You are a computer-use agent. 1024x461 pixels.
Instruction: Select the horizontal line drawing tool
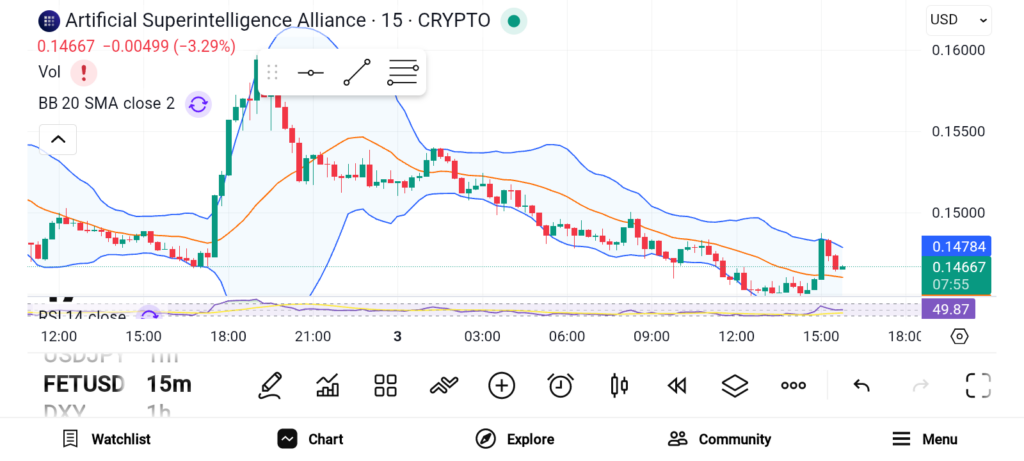point(311,73)
